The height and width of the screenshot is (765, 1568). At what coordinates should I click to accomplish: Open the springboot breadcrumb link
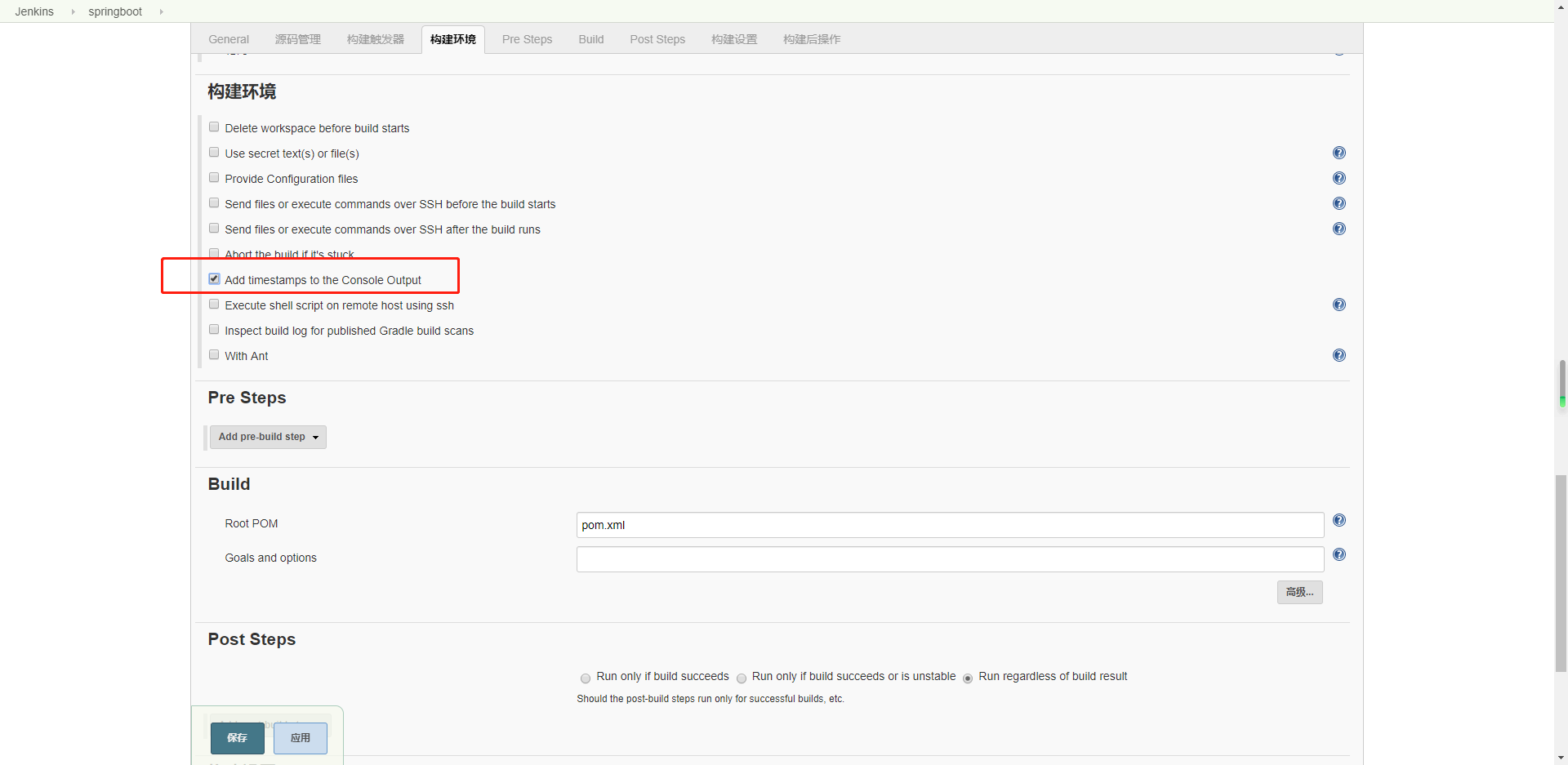click(x=115, y=11)
